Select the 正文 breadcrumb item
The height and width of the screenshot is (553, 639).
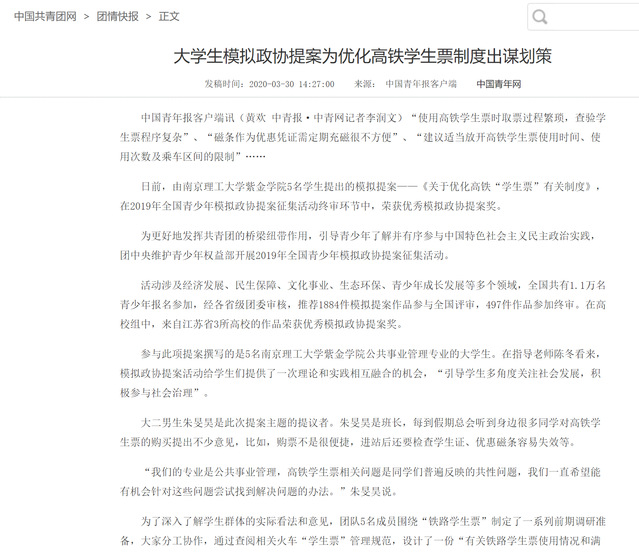tap(170, 17)
